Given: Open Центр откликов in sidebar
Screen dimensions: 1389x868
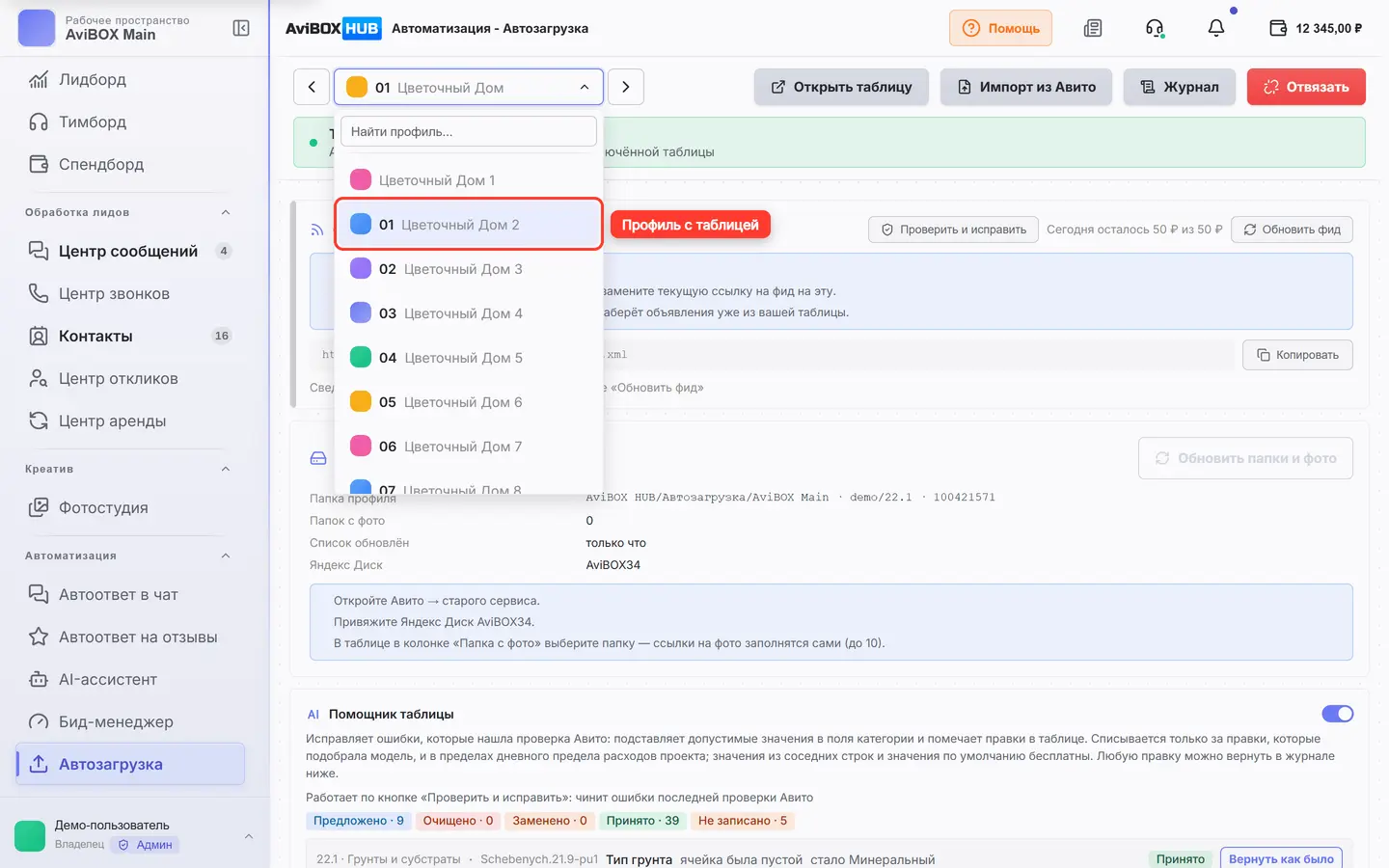Looking at the screenshot, I should [130, 378].
